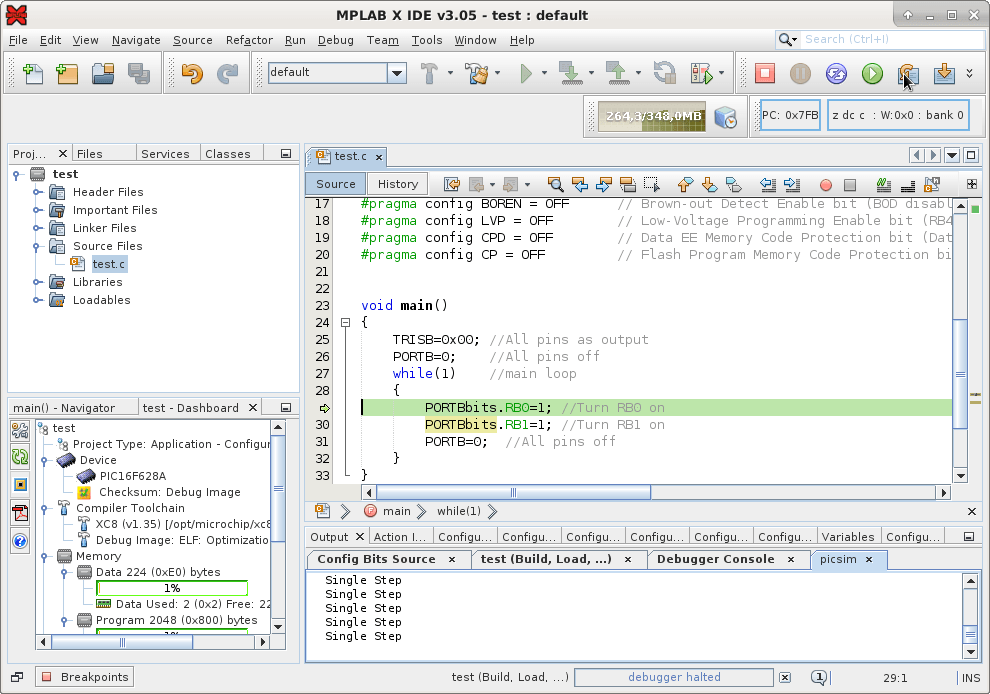This screenshot has width=990, height=694.
Task: Click the Comment icon in editor toolbar
Action: [883, 184]
